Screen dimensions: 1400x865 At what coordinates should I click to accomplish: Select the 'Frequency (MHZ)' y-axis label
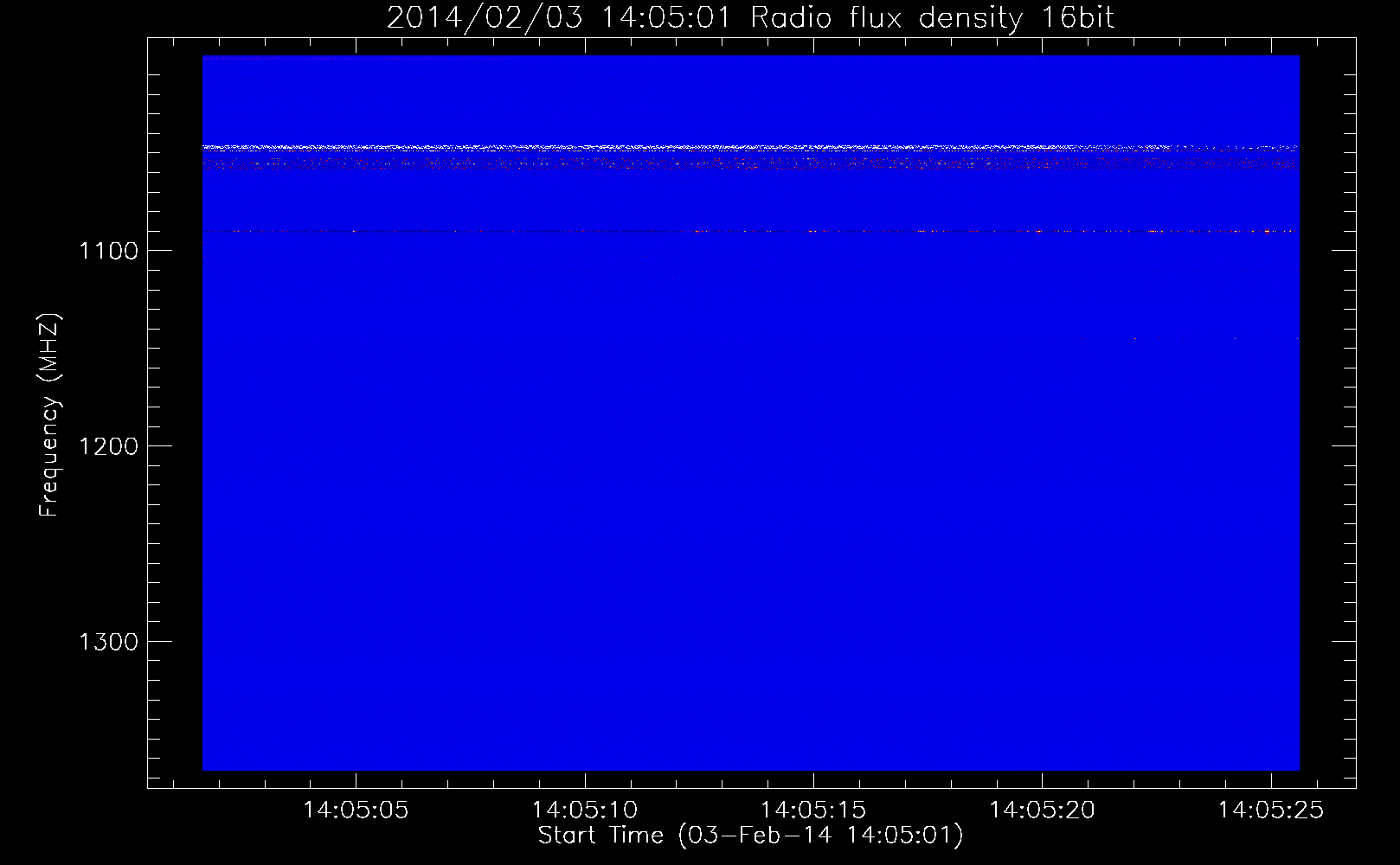pos(49,415)
